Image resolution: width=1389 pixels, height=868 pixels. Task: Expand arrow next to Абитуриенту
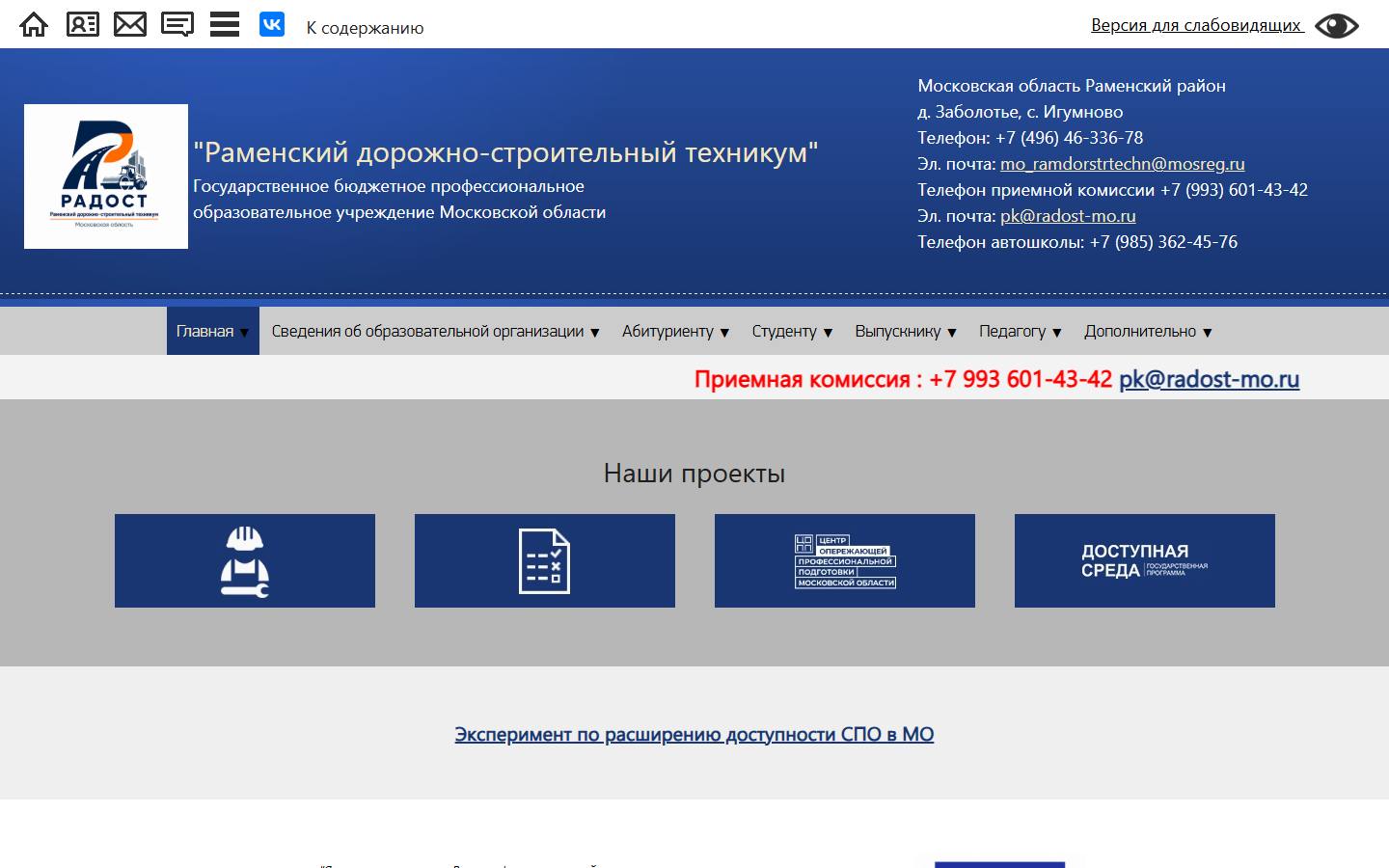point(724,333)
